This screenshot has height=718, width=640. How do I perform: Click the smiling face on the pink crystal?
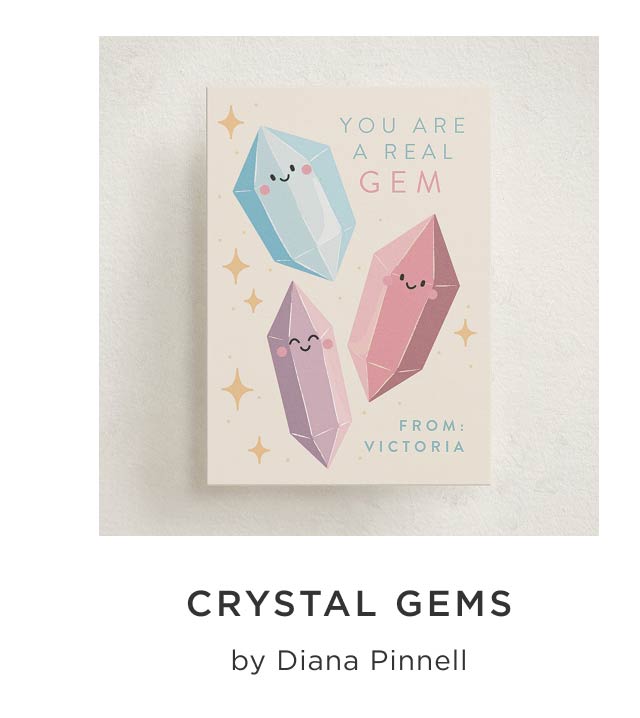tap(411, 283)
